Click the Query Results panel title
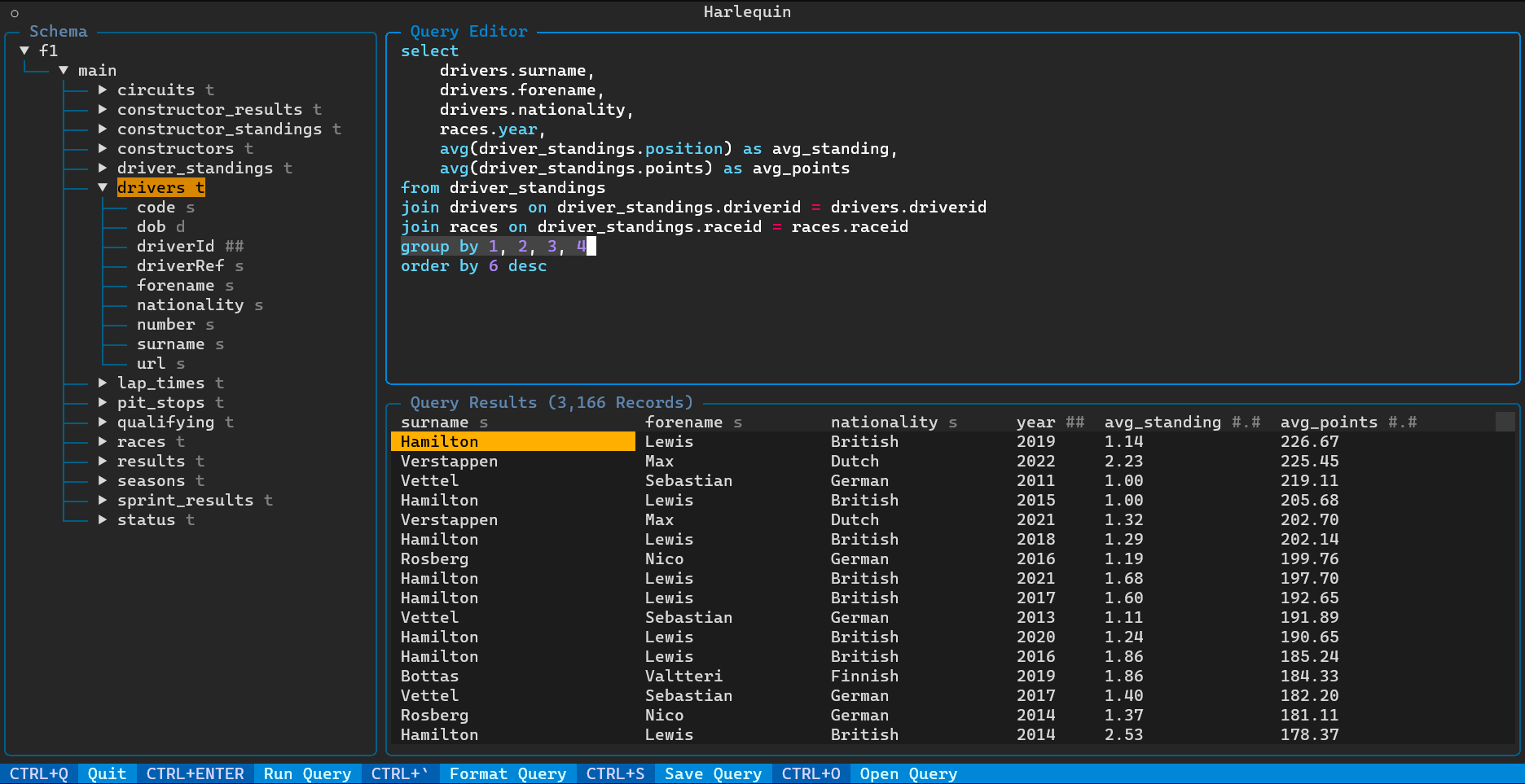Screen dimensions: 1525x784 (x=552, y=402)
